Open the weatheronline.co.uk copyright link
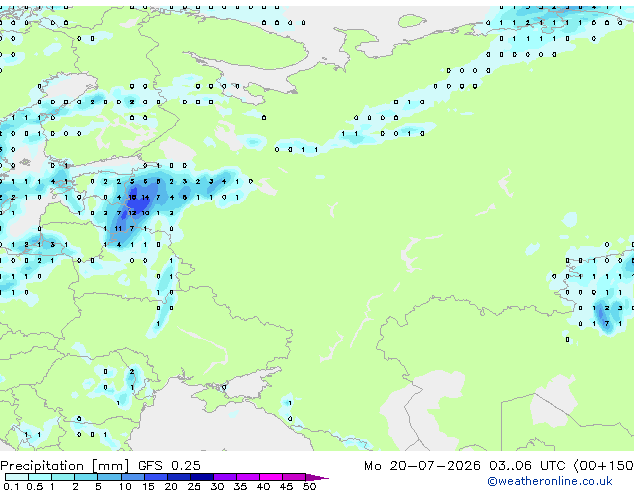 tap(550, 481)
